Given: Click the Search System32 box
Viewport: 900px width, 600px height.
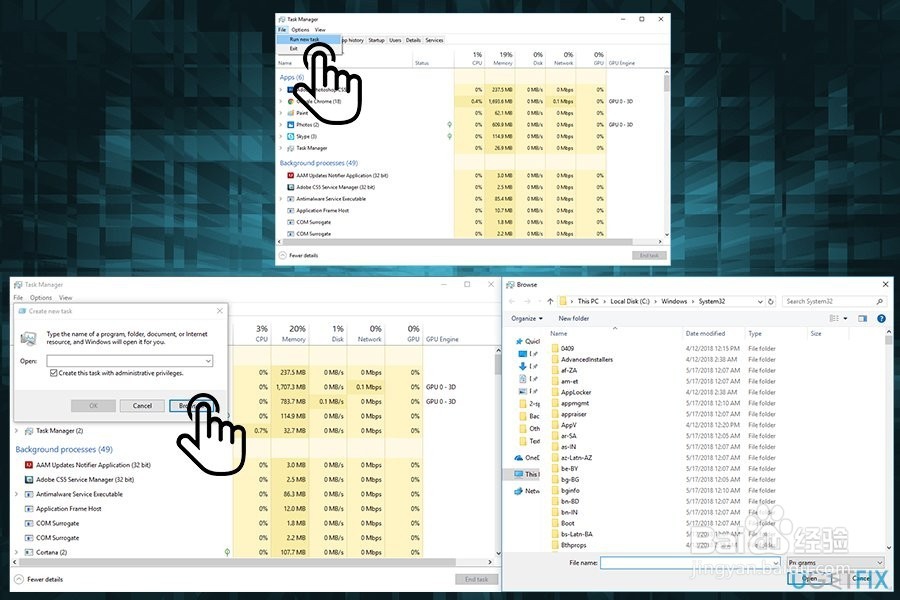Looking at the screenshot, I should pos(832,300).
